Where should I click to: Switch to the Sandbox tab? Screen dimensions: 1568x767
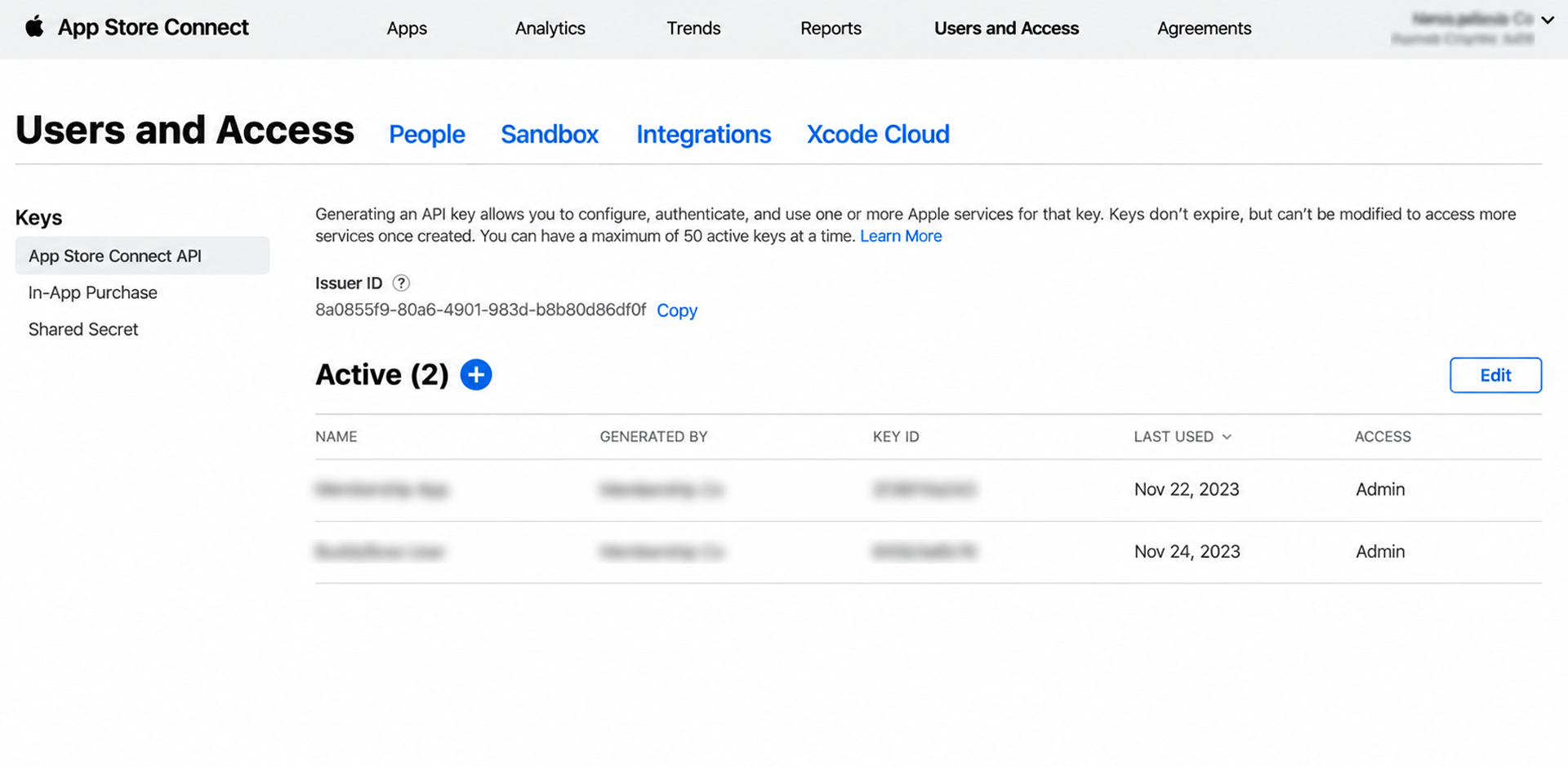(x=550, y=134)
